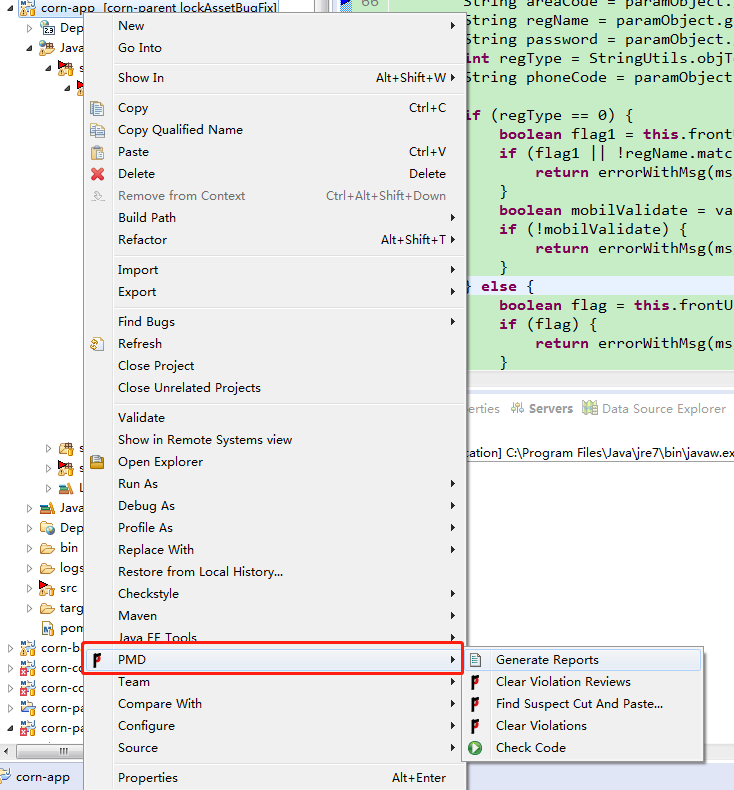The height and width of the screenshot is (790, 734).
Task: Open the Compare With submenu
Action: coord(274,704)
